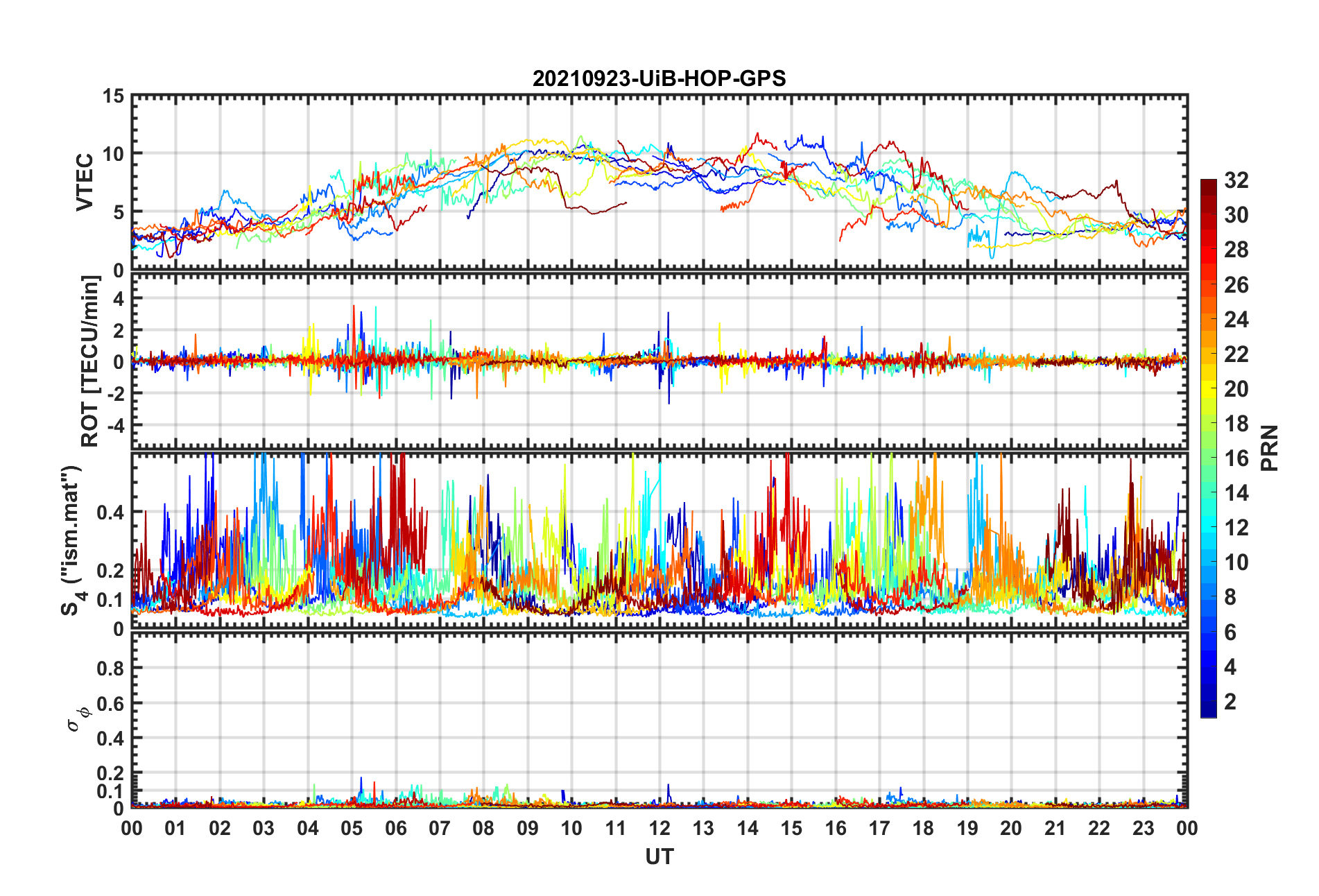The height and width of the screenshot is (896, 1319).
Task: Select the 10 tick on VTEC axis
Action: 114,154
